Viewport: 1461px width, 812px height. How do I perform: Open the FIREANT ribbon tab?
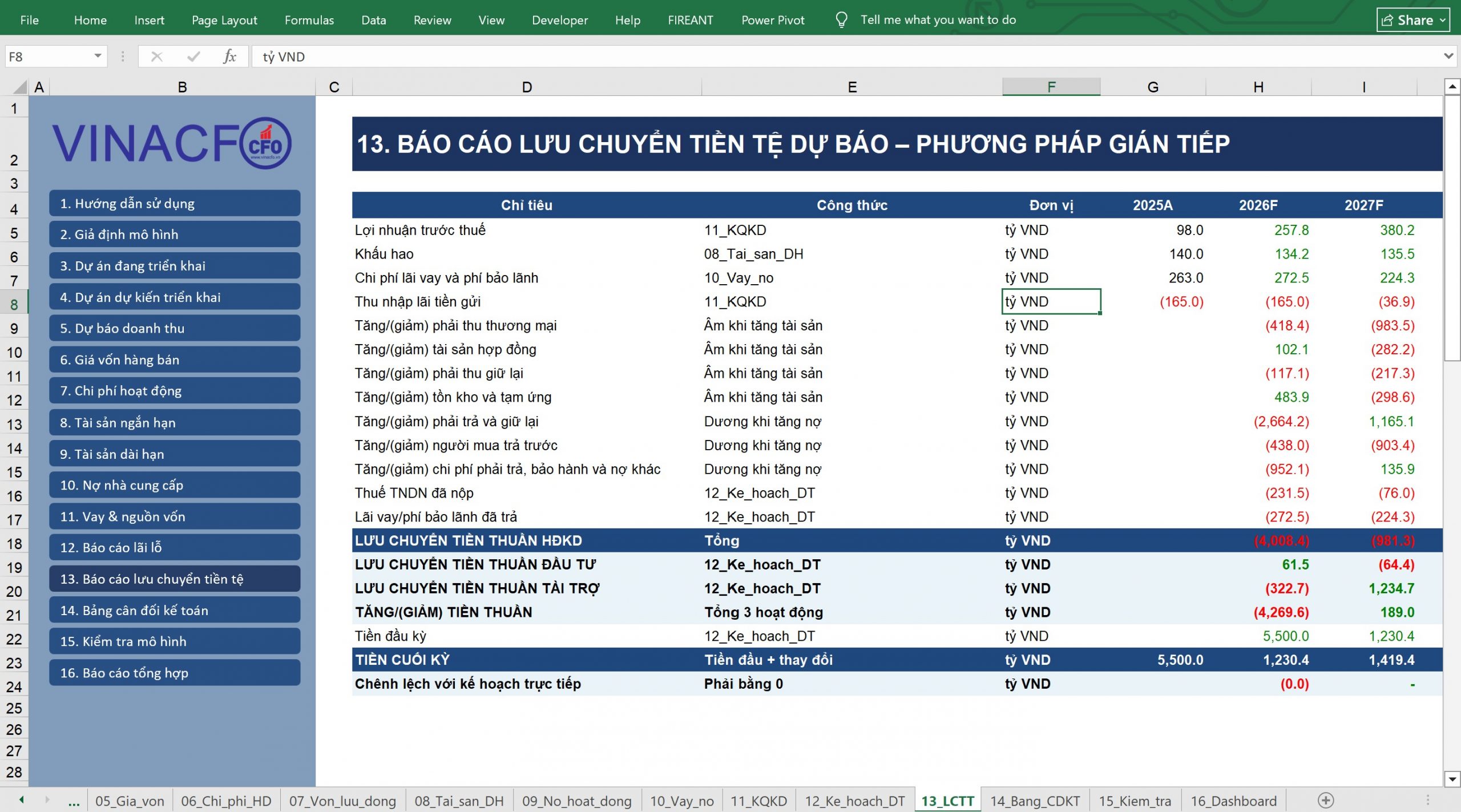691,20
